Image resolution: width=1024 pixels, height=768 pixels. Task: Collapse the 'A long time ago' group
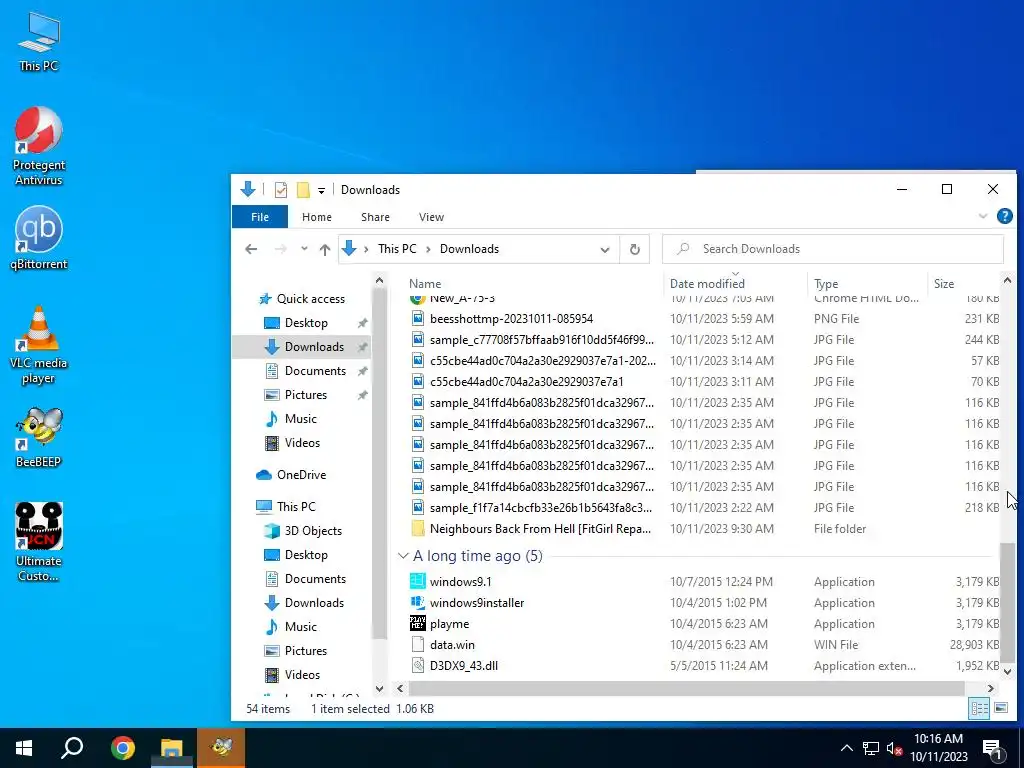point(403,556)
